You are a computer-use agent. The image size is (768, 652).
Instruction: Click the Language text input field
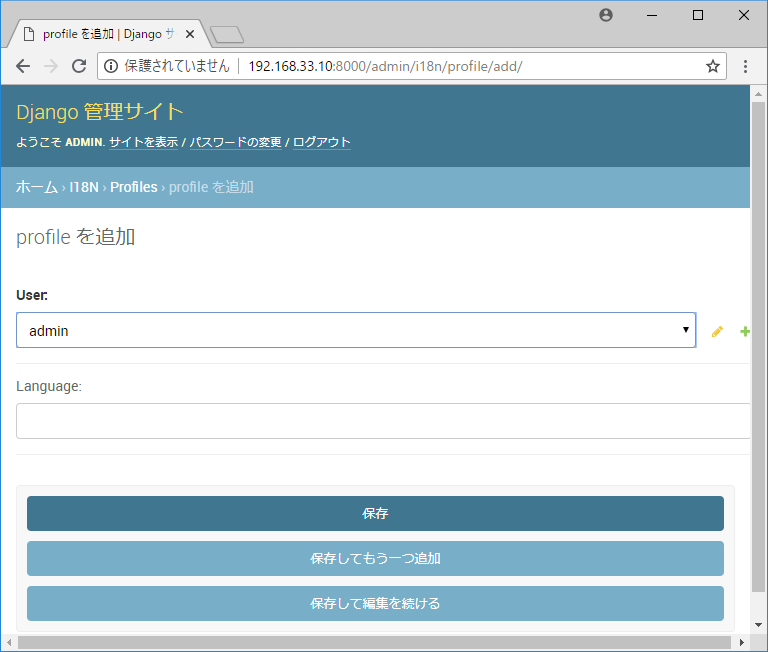coord(380,421)
